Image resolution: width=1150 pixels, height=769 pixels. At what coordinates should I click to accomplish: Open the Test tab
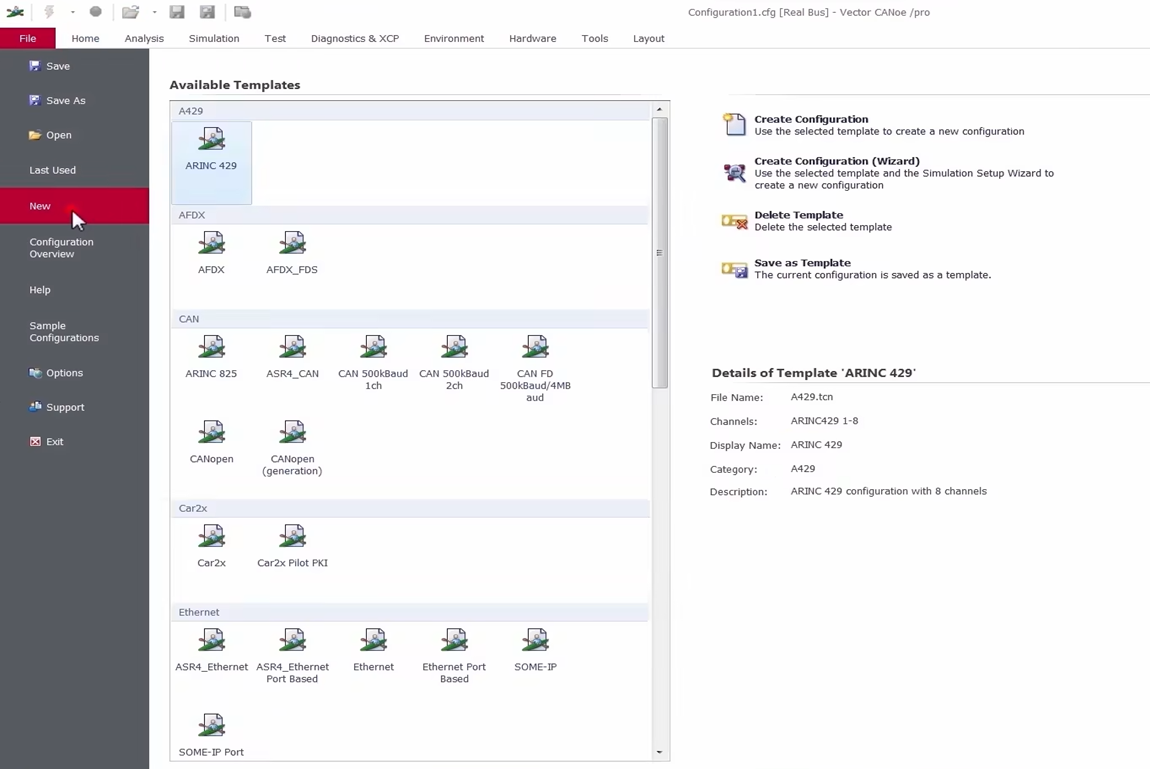pos(275,38)
